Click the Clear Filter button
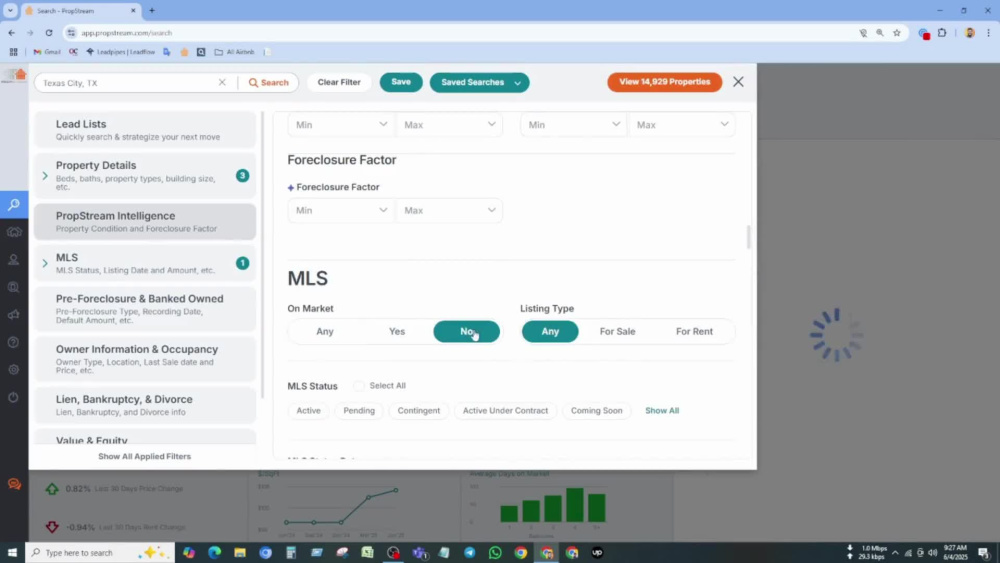Viewport: 1000px width, 563px height. click(x=339, y=82)
